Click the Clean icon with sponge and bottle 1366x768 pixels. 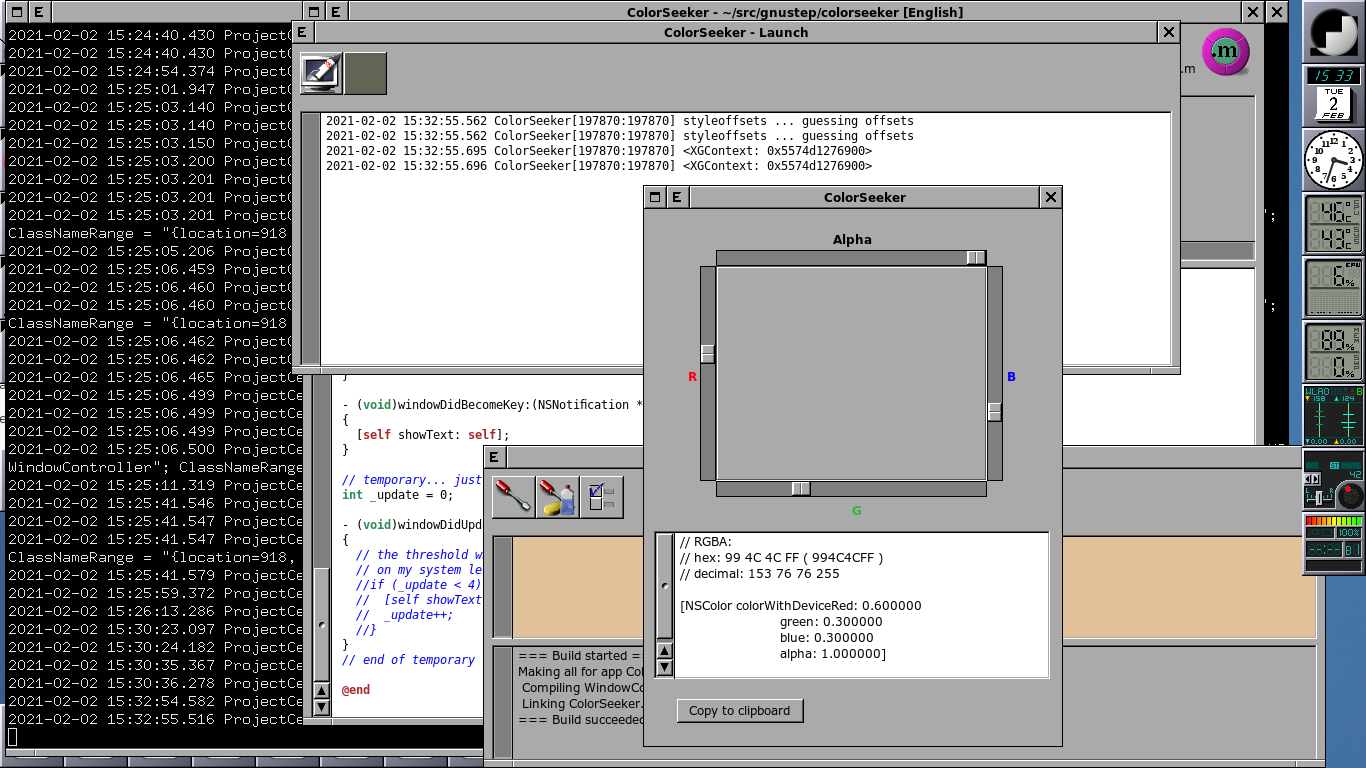coord(557,497)
